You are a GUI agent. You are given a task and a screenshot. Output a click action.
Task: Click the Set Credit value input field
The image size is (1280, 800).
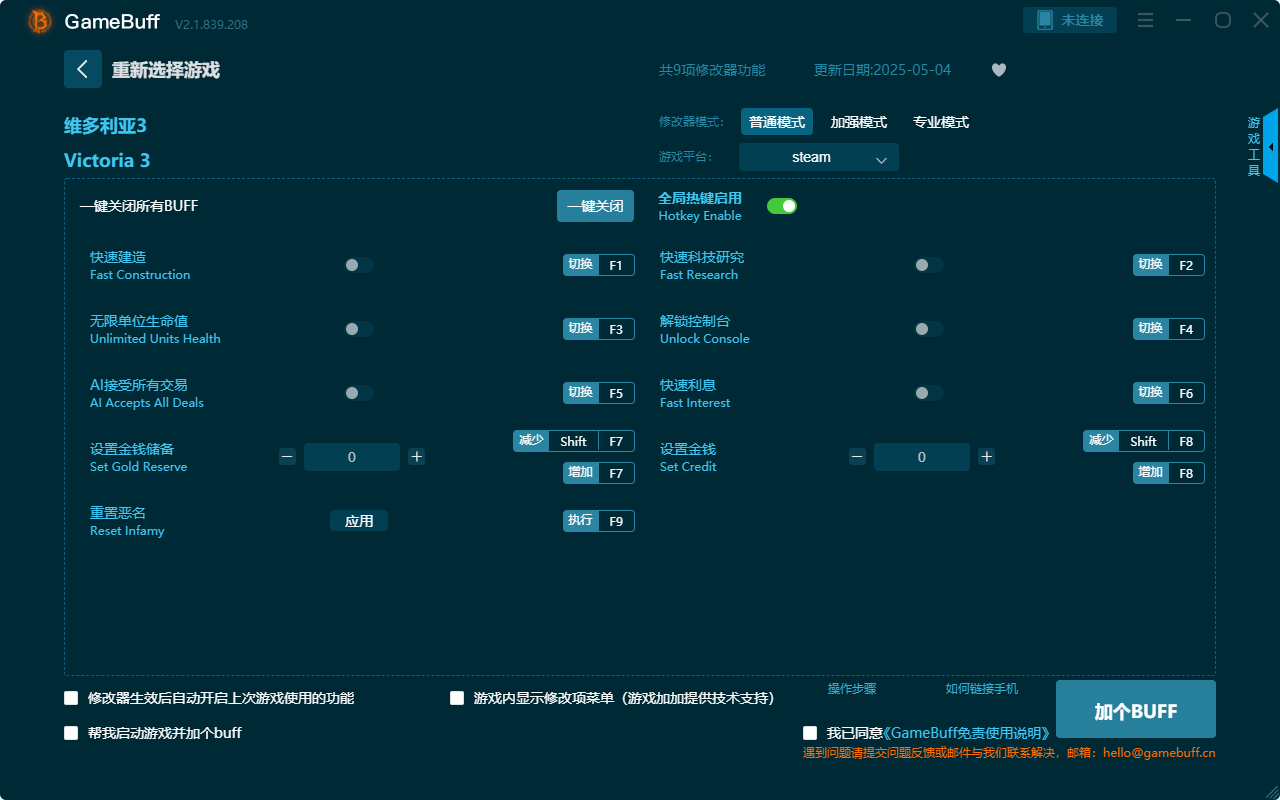(921, 456)
